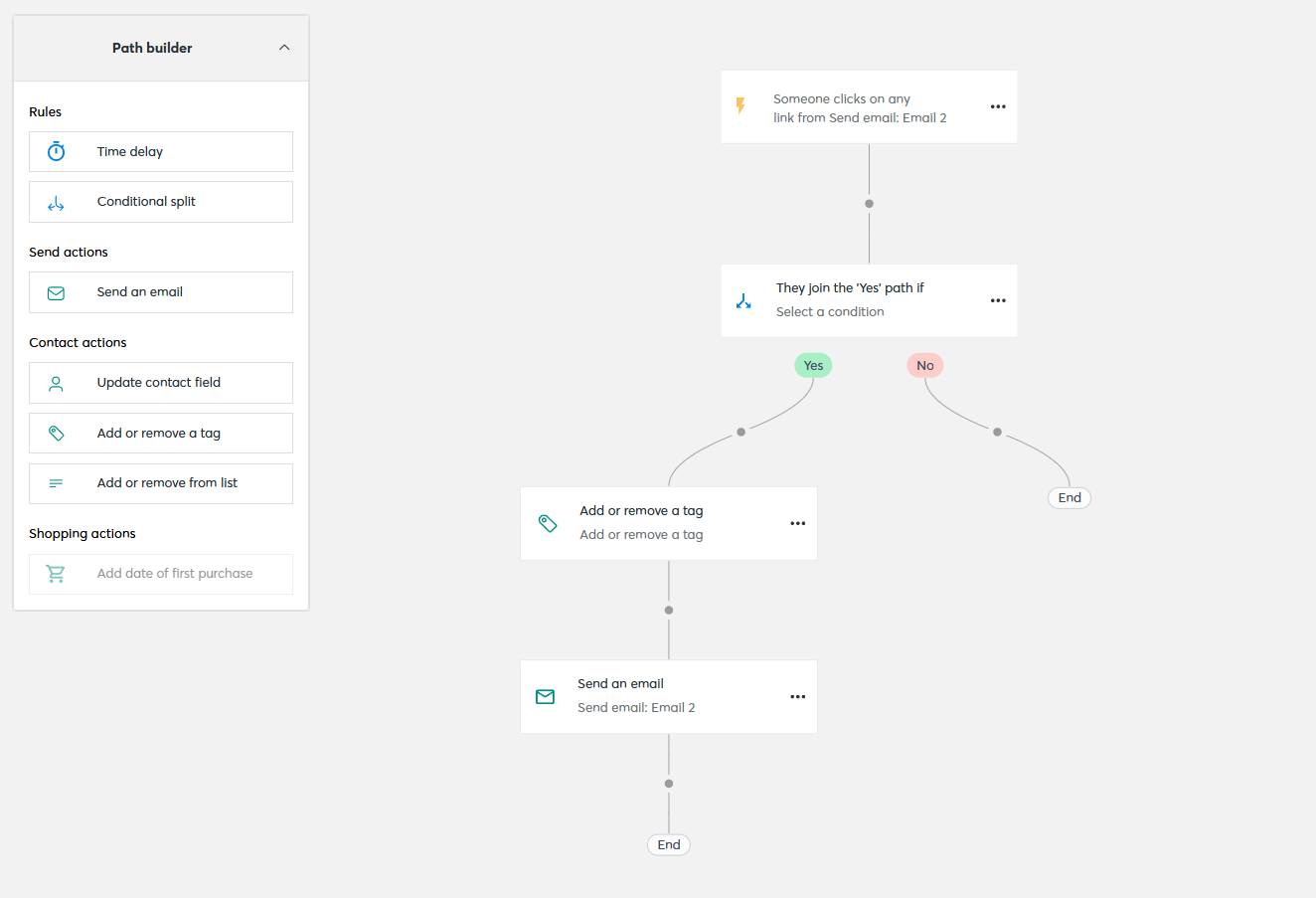This screenshot has width=1316, height=898.
Task: Open options menu on the conditional split node
Action: pos(998,300)
